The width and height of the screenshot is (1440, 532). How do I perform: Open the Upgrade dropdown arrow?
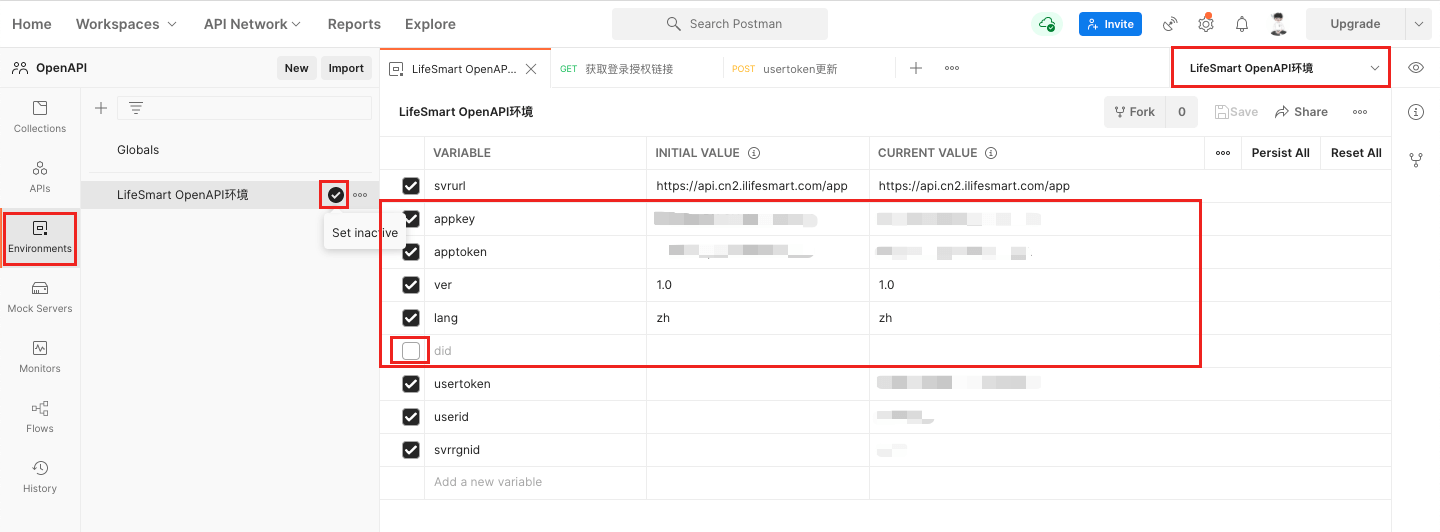1418,24
